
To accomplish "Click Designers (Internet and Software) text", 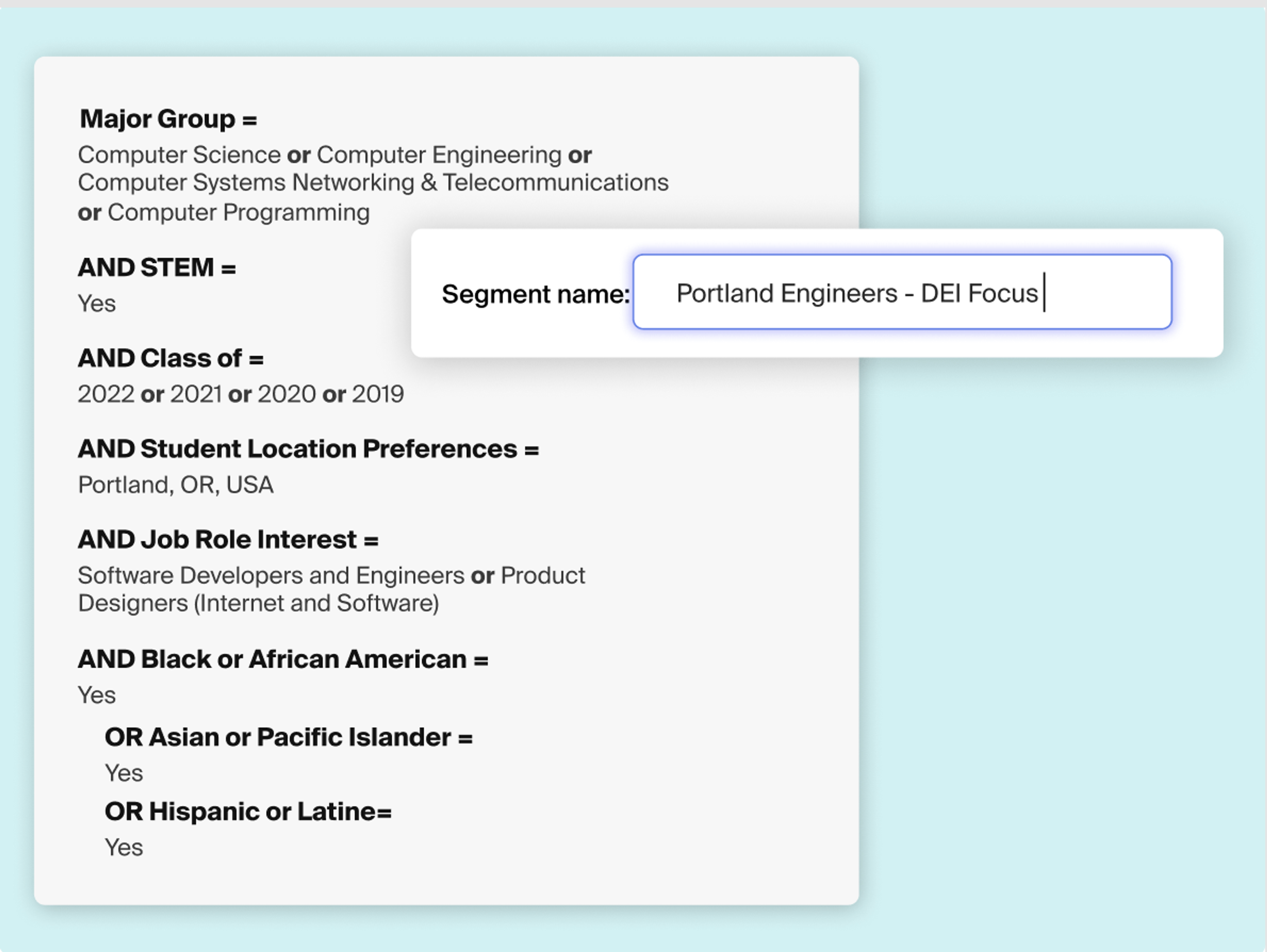I will (x=258, y=604).
